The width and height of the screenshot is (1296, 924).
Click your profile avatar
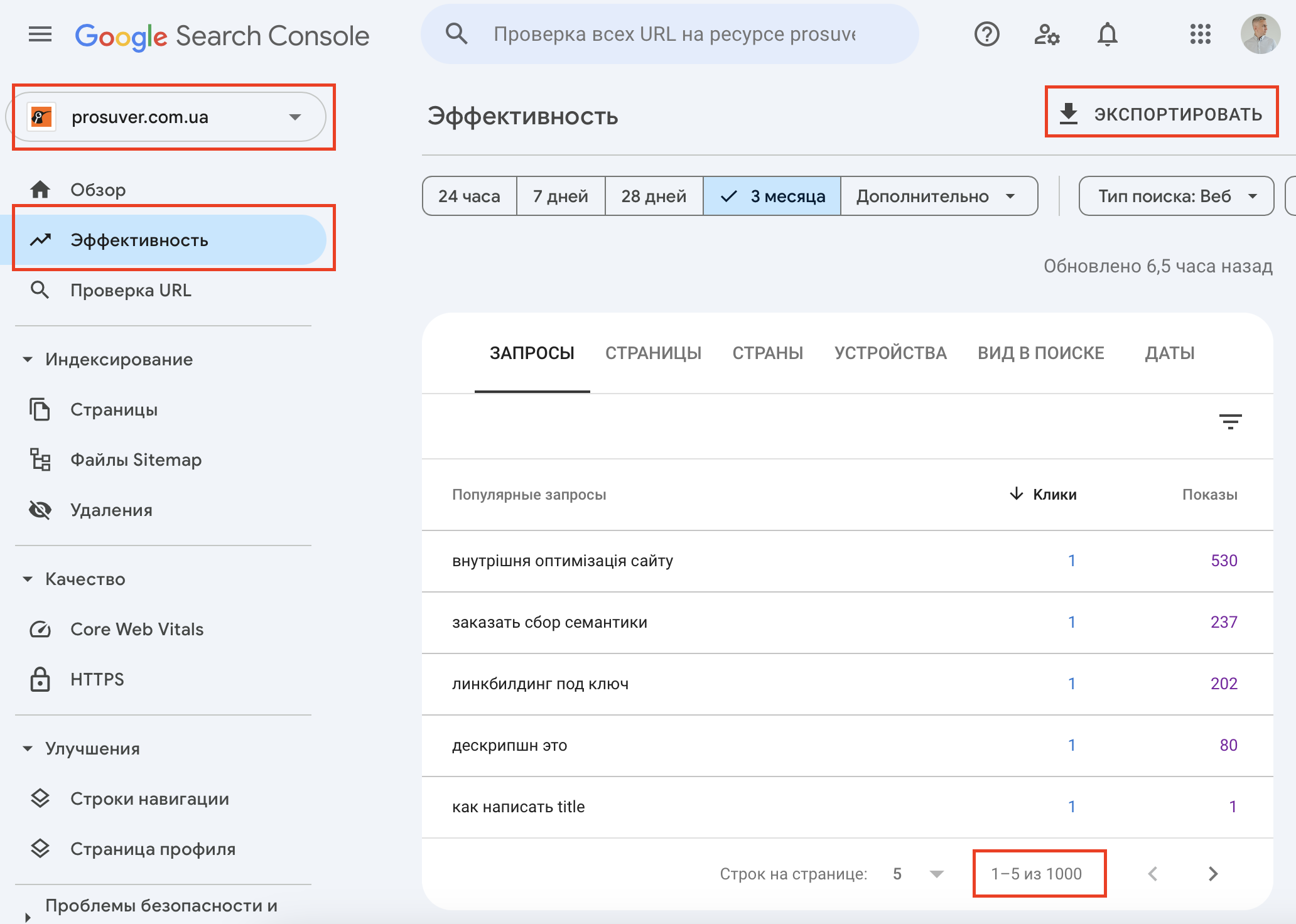coord(1261,34)
